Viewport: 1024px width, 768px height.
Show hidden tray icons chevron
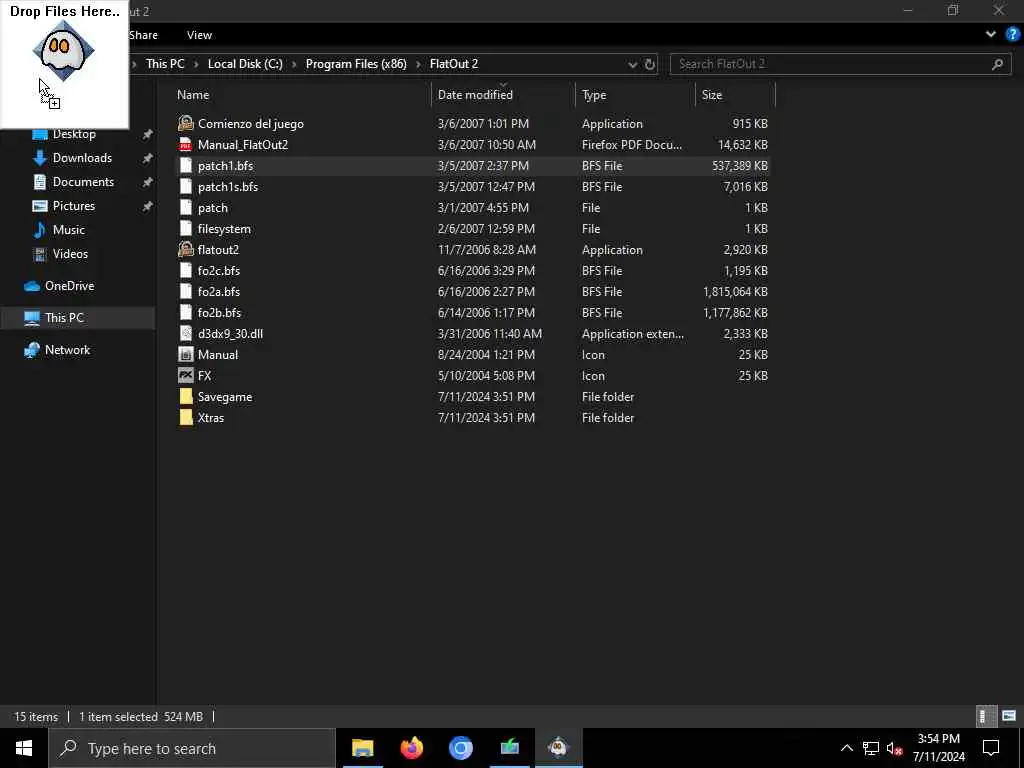pos(846,748)
